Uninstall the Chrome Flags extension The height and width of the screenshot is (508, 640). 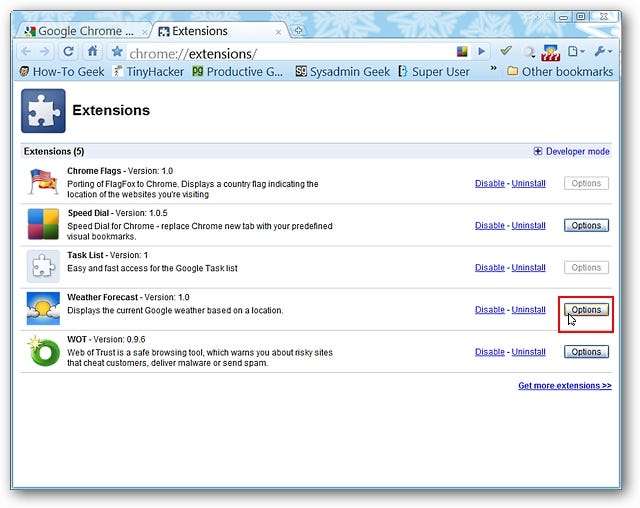point(529,184)
